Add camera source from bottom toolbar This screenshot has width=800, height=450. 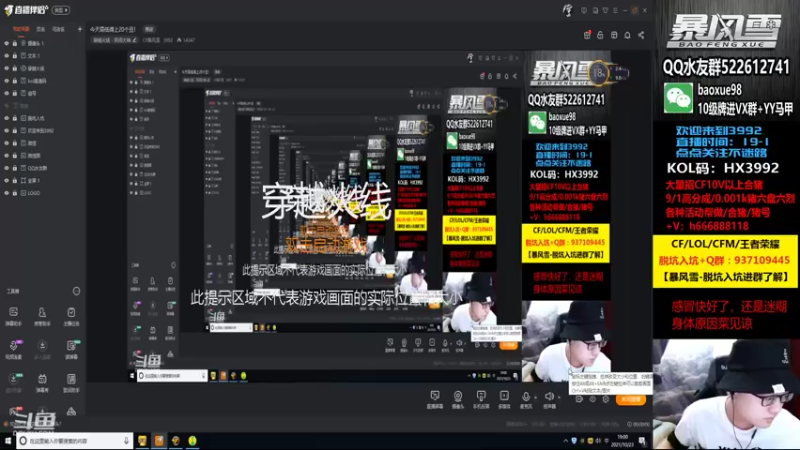[x=458, y=399]
